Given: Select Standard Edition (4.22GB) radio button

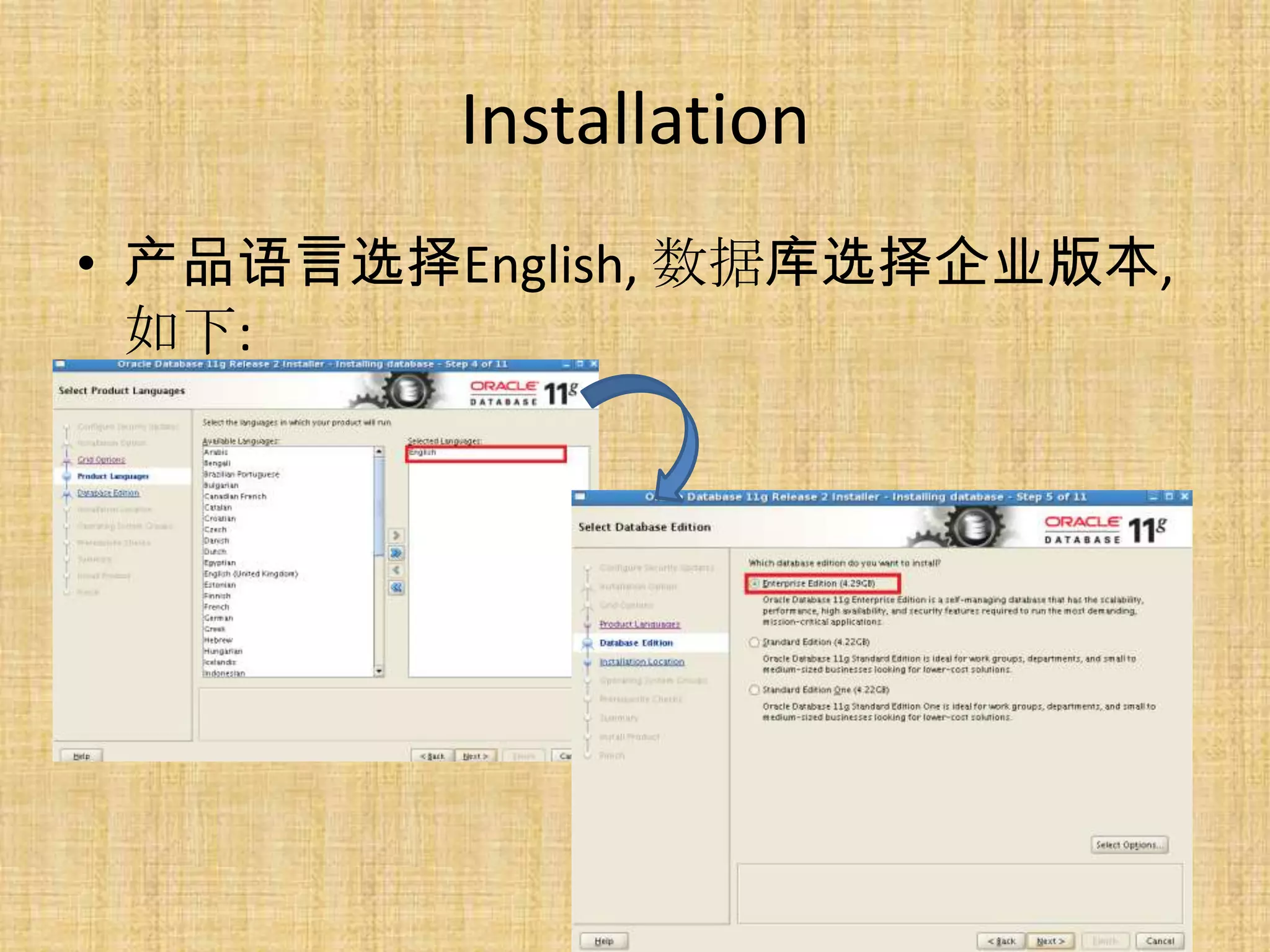Looking at the screenshot, I should 754,642.
